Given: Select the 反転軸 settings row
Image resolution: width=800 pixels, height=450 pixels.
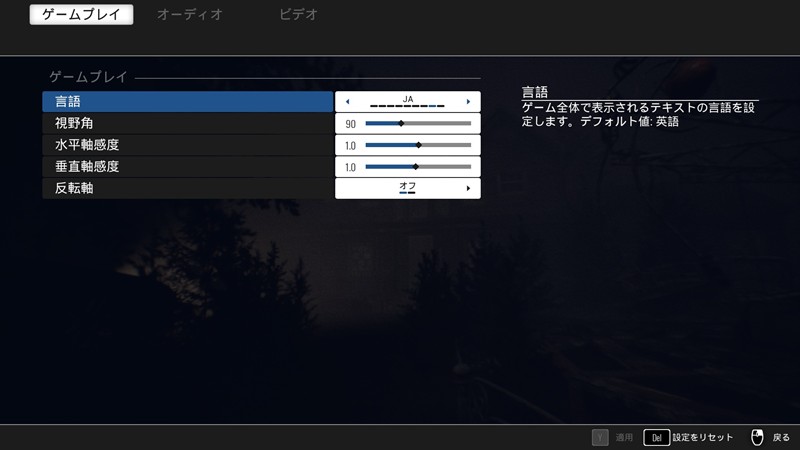Looking at the screenshot, I should 188,188.
